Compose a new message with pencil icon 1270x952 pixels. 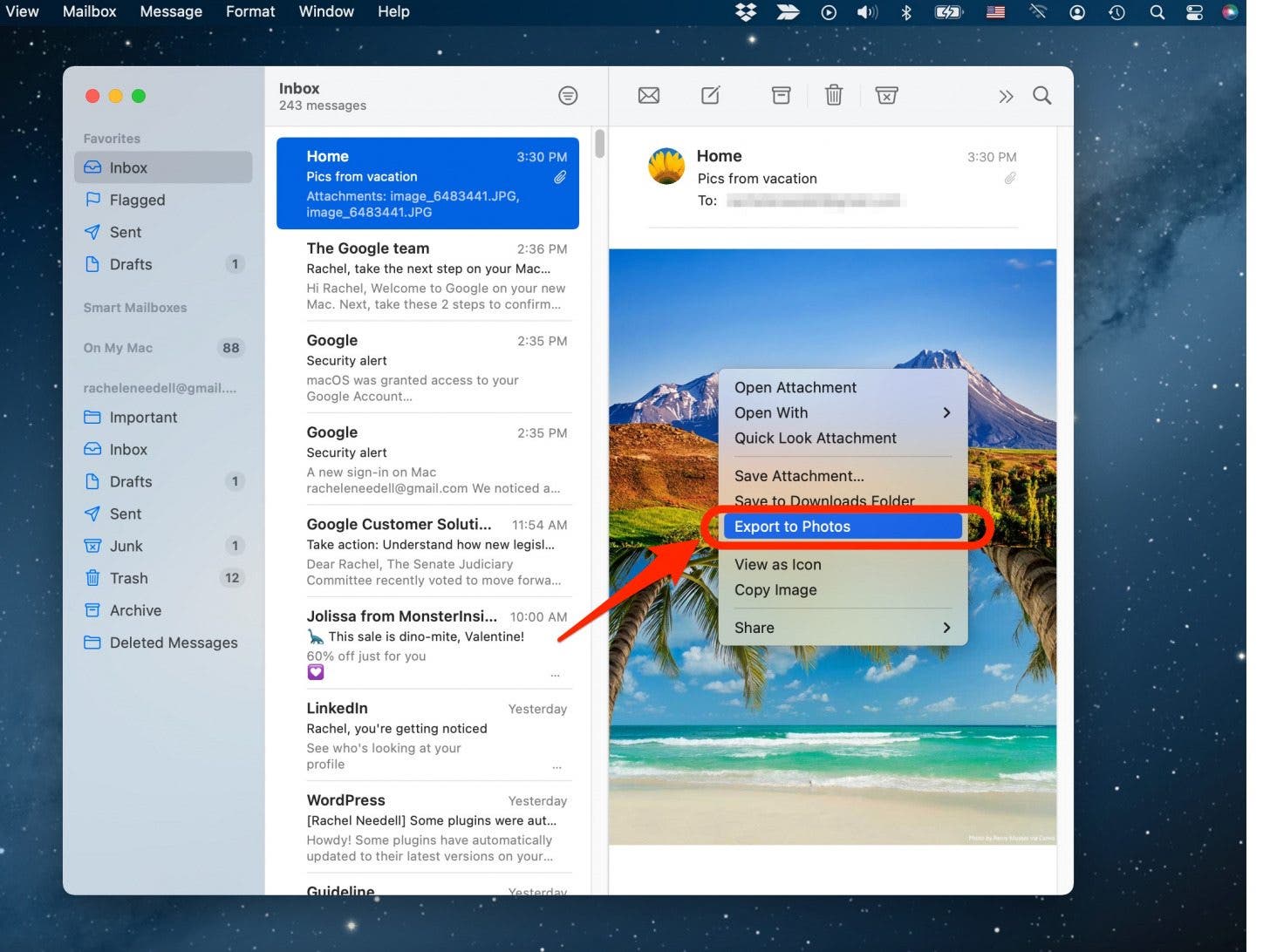click(711, 96)
